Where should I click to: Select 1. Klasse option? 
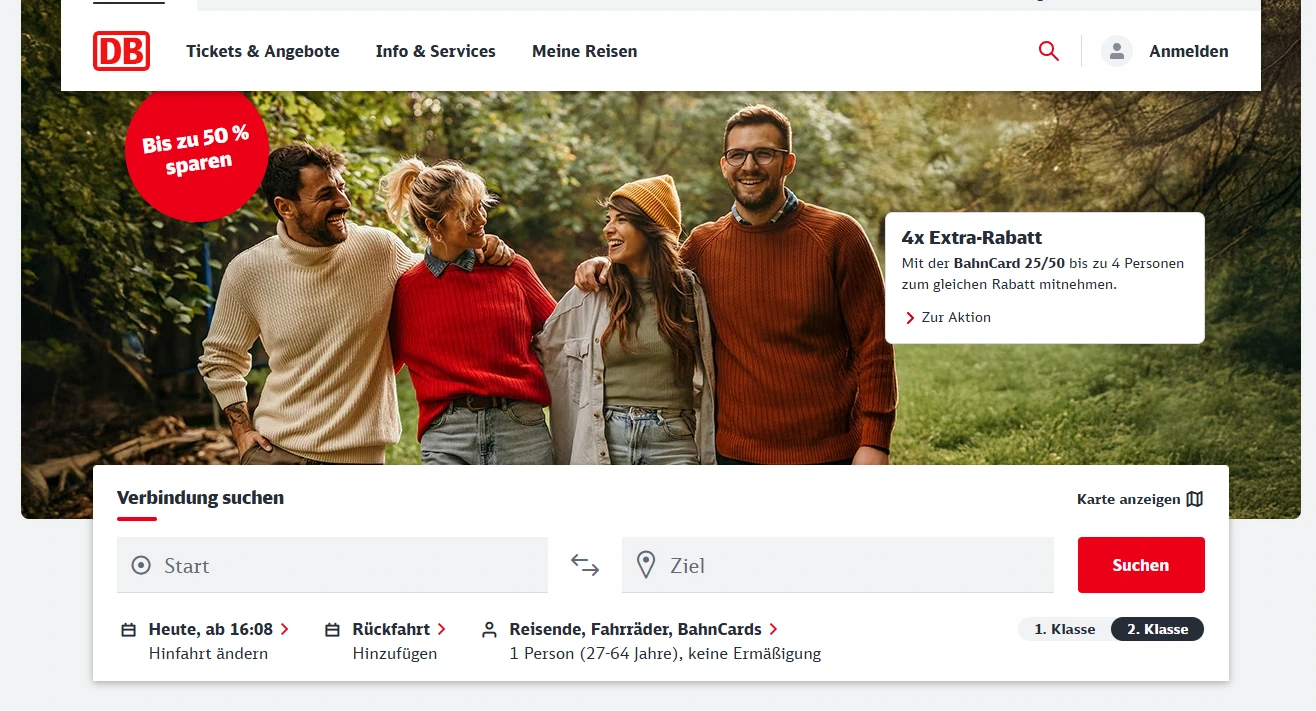pyautogui.click(x=1064, y=629)
